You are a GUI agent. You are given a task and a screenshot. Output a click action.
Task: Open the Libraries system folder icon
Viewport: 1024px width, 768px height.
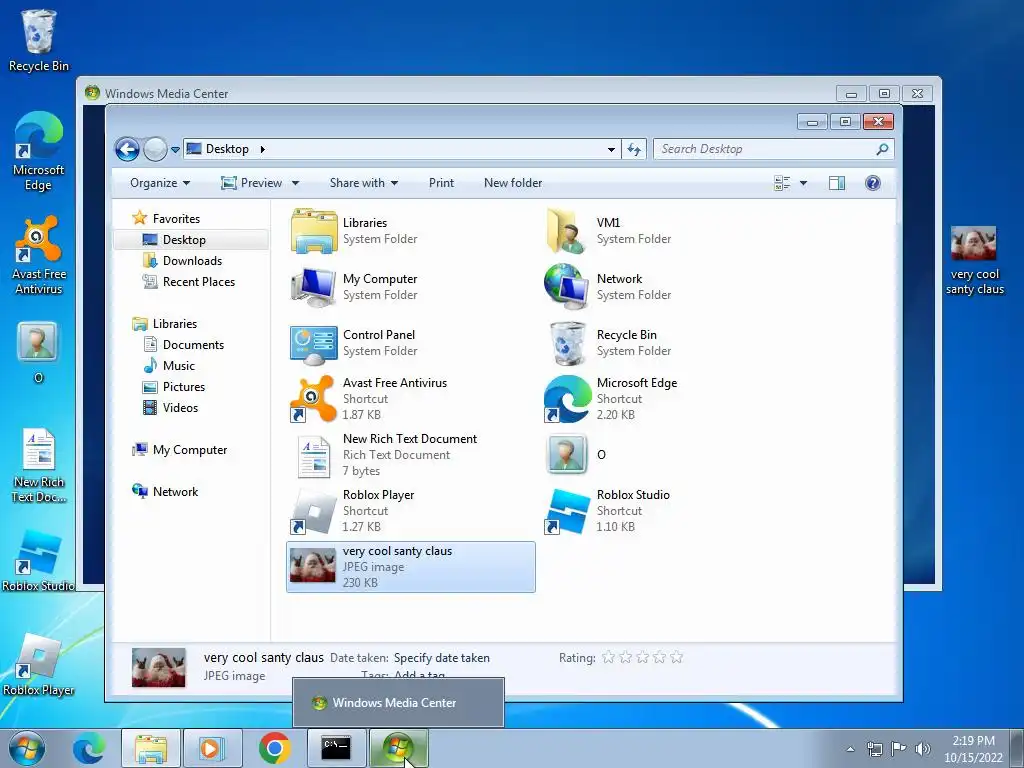click(314, 231)
